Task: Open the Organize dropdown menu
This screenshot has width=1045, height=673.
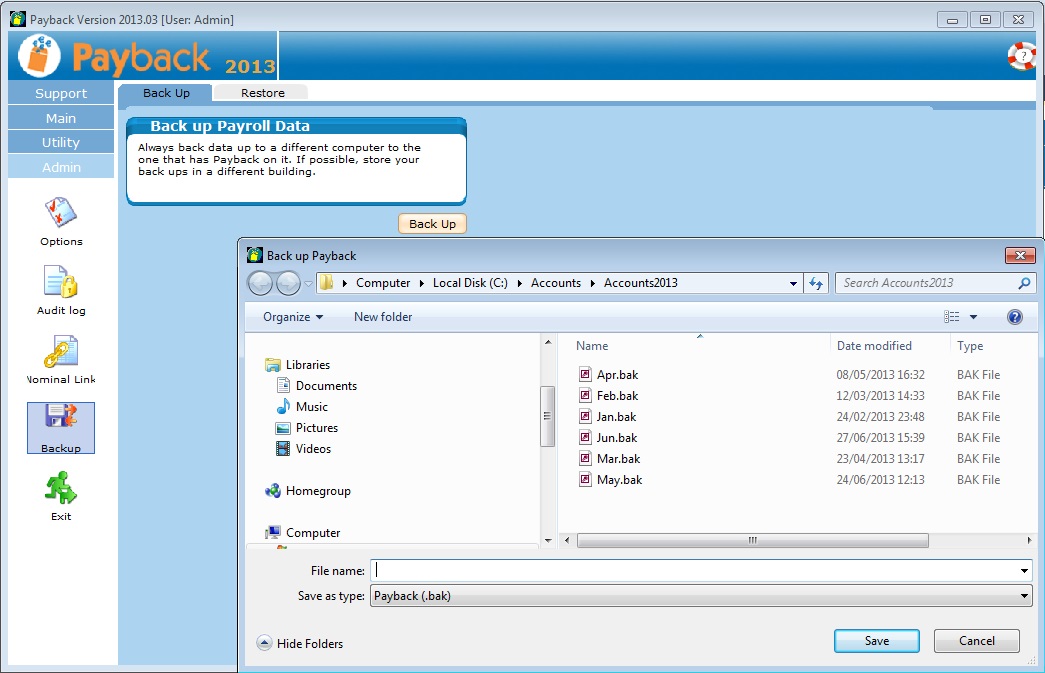Action: pyautogui.click(x=293, y=317)
